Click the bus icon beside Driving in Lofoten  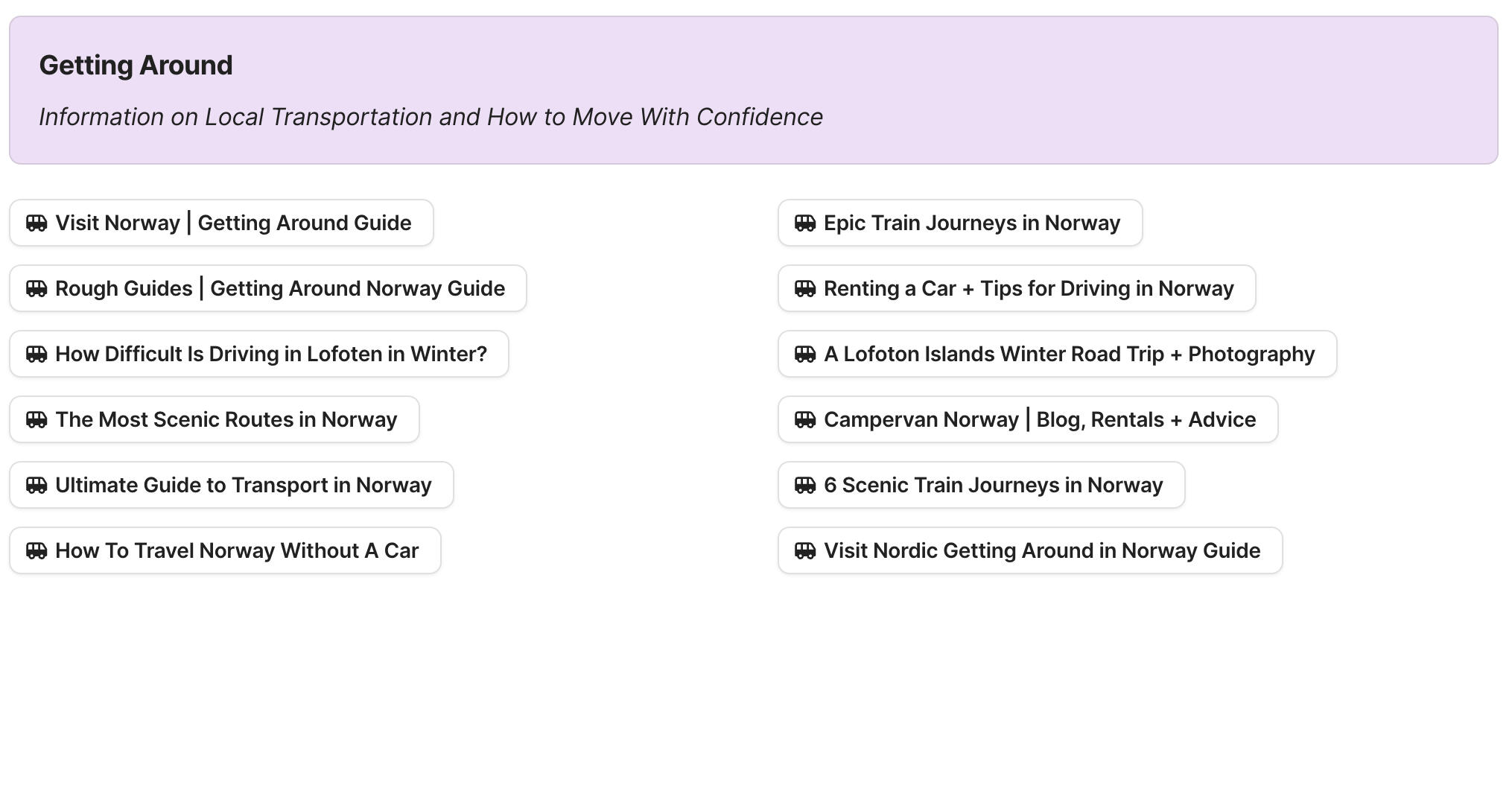tap(36, 354)
